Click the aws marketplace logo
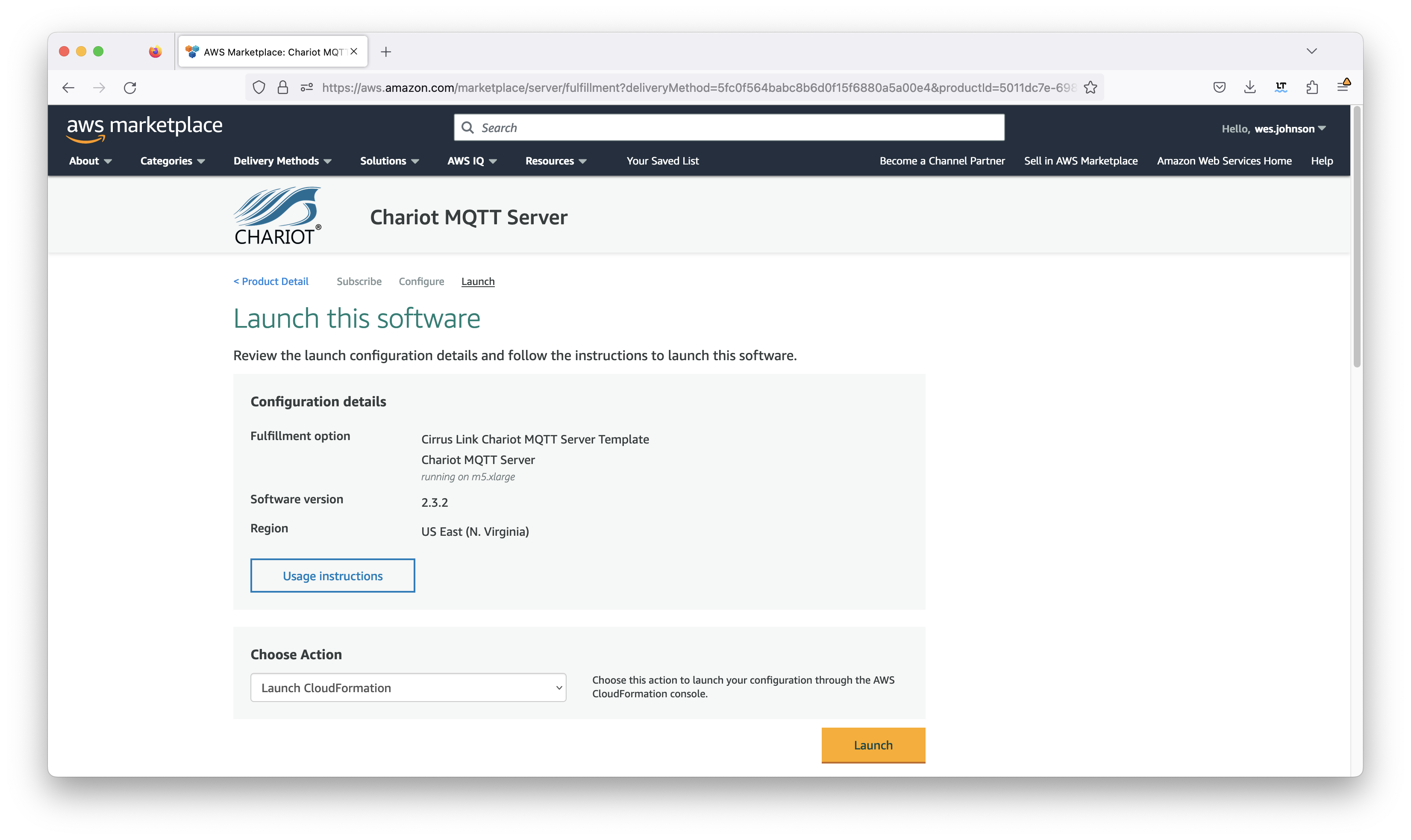 (x=144, y=129)
